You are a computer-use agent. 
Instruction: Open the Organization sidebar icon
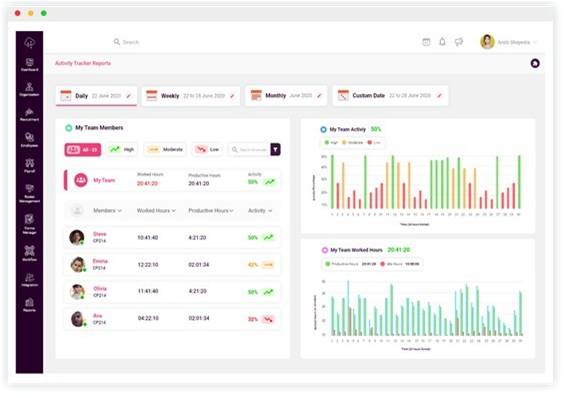[x=29, y=89]
